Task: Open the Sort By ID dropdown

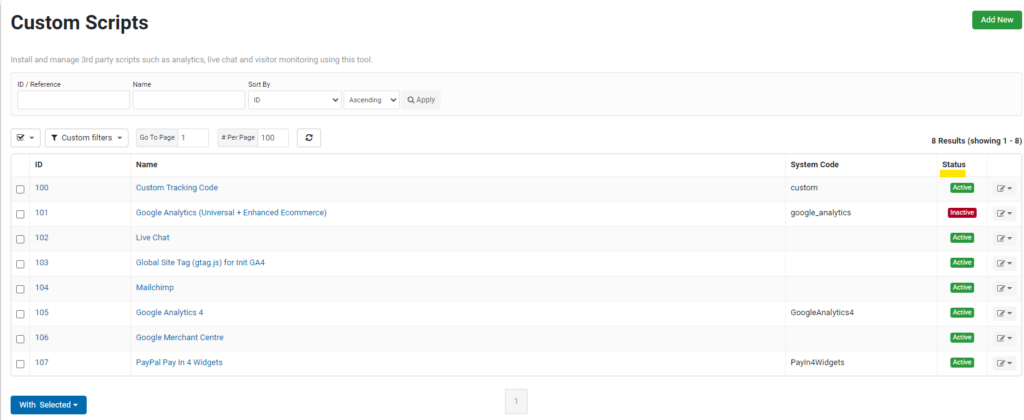Action: 295,100
